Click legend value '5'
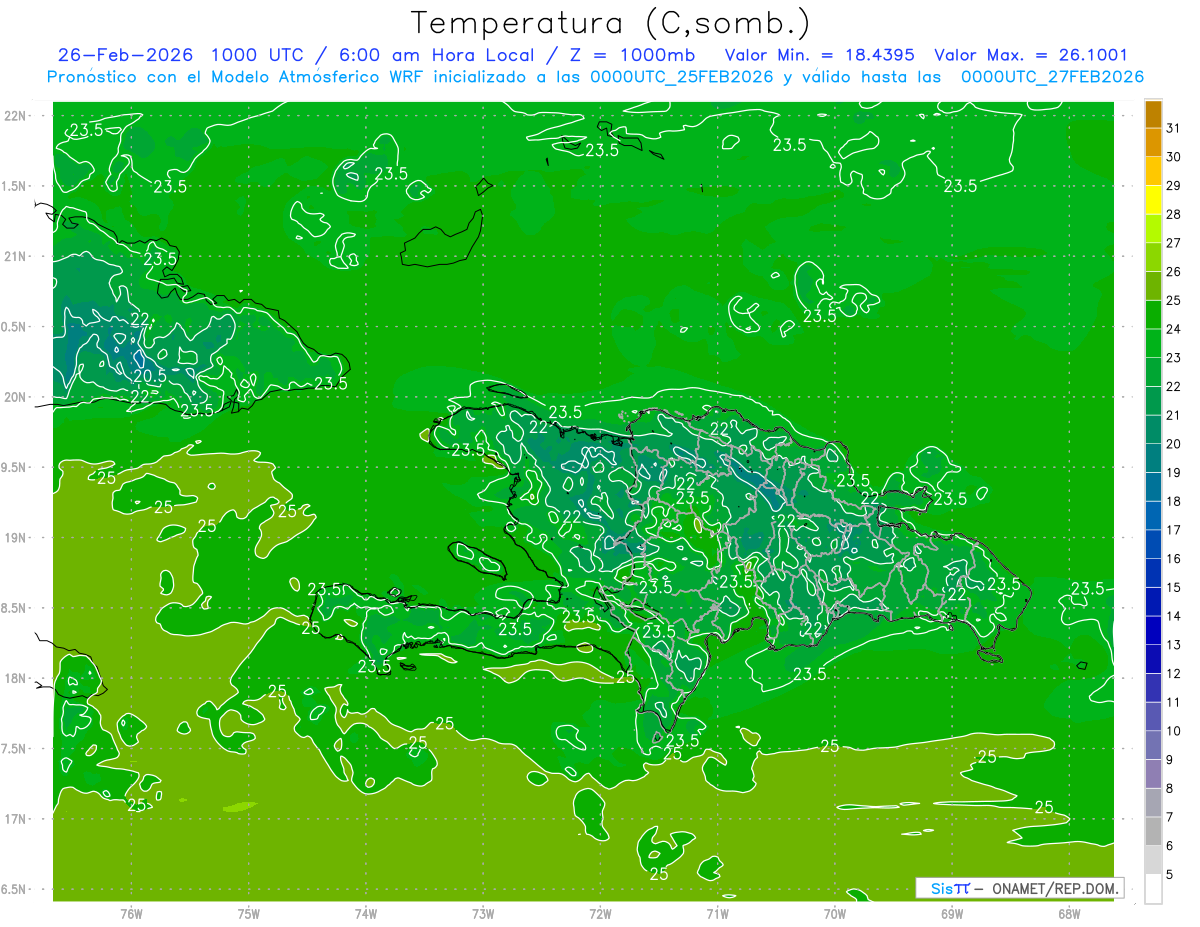The width and height of the screenshot is (1200, 927). click(x=1170, y=875)
